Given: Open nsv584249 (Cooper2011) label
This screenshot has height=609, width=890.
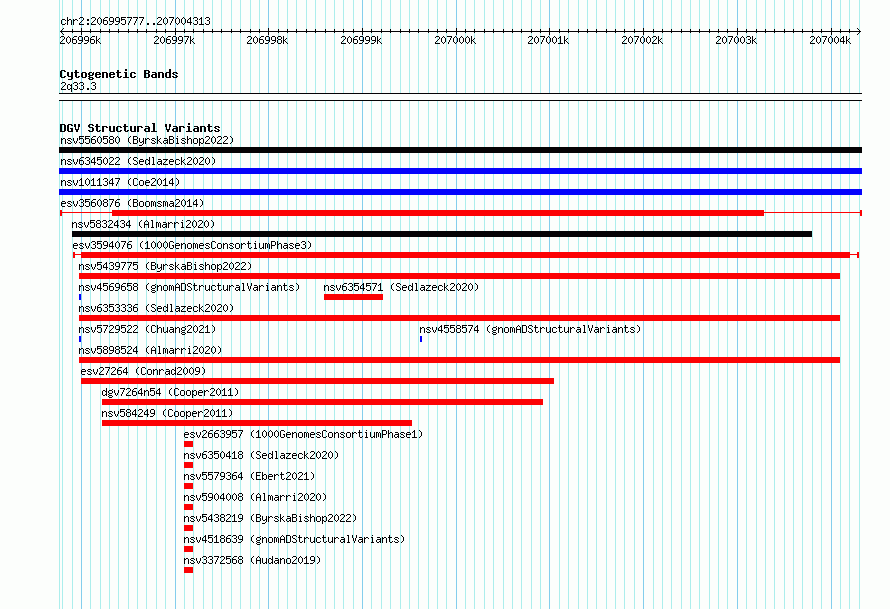Looking at the screenshot, I should click(167, 413).
